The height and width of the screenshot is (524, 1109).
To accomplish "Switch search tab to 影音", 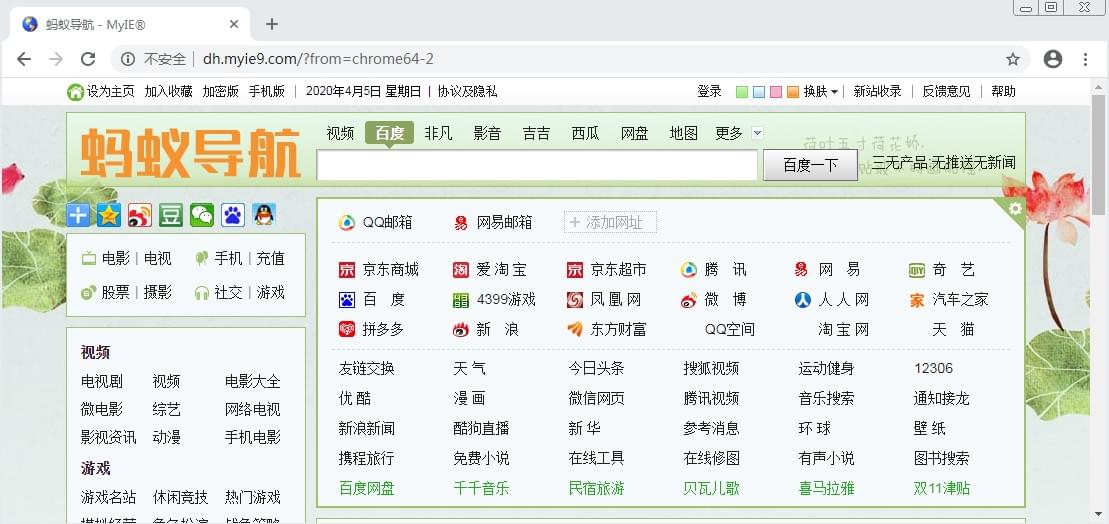I will pyautogui.click(x=487, y=133).
